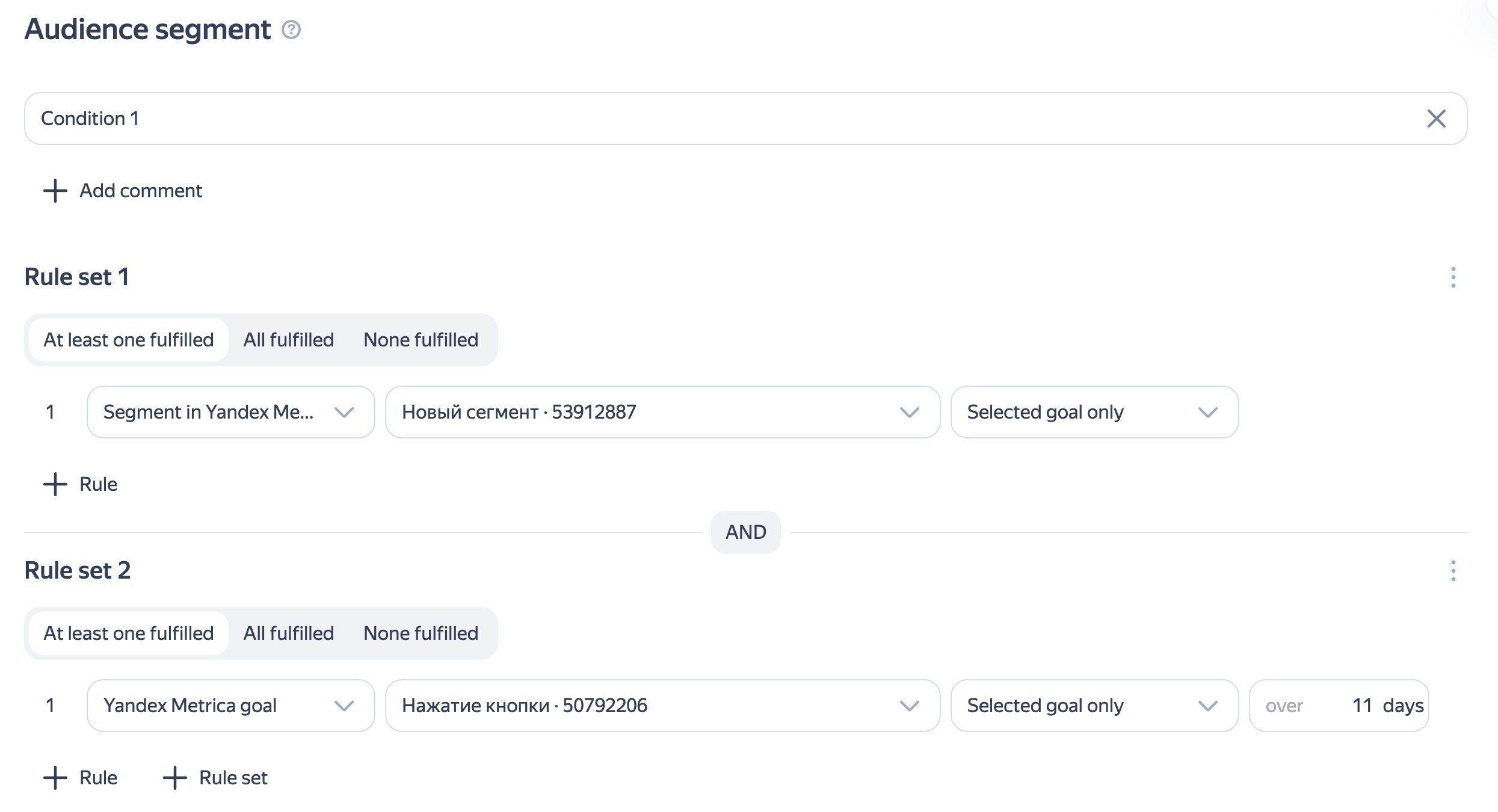Select All fulfilled in Rule set 1
The image size is (1498, 812).
click(288, 340)
